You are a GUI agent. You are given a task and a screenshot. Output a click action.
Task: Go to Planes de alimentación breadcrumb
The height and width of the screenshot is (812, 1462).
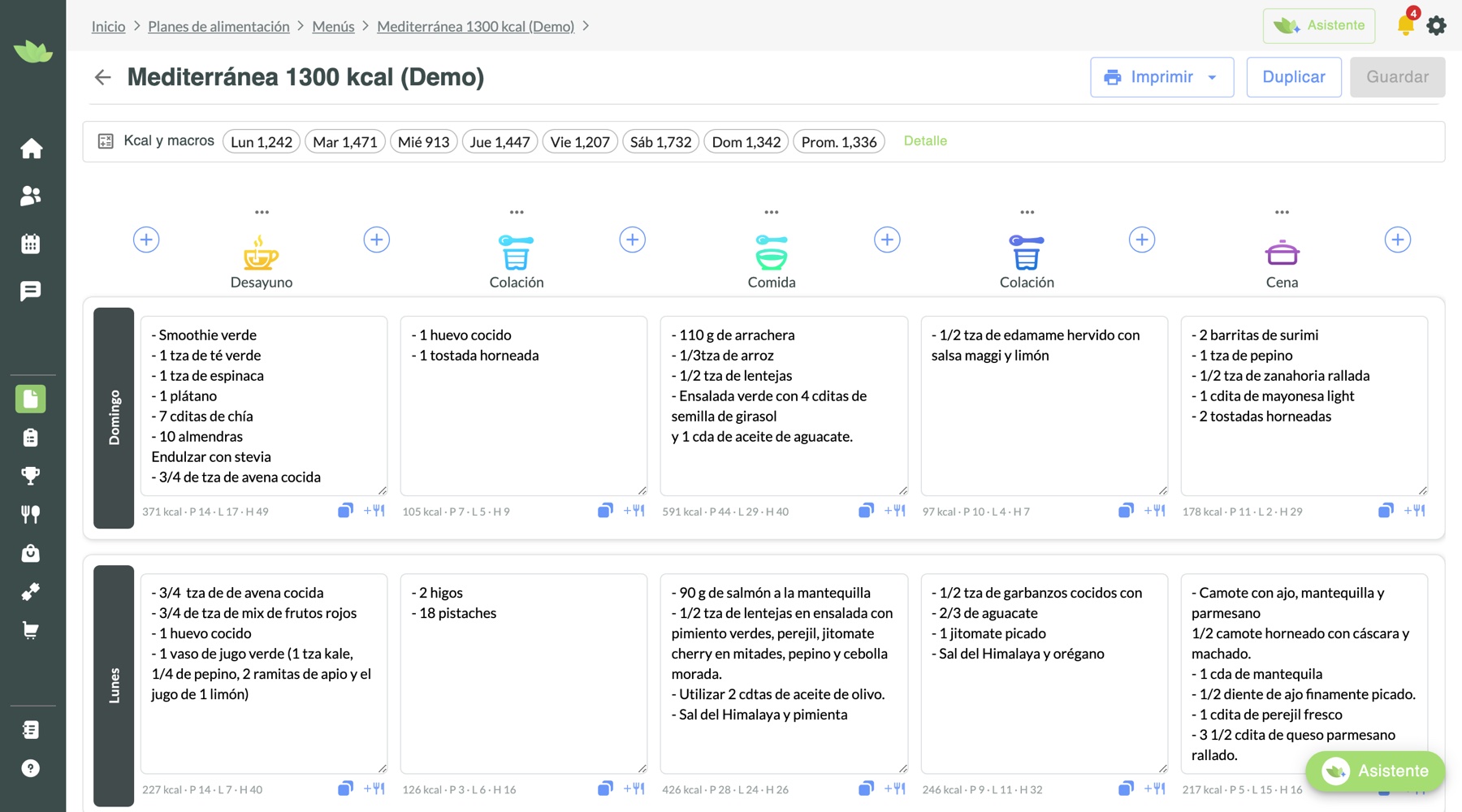[218, 27]
